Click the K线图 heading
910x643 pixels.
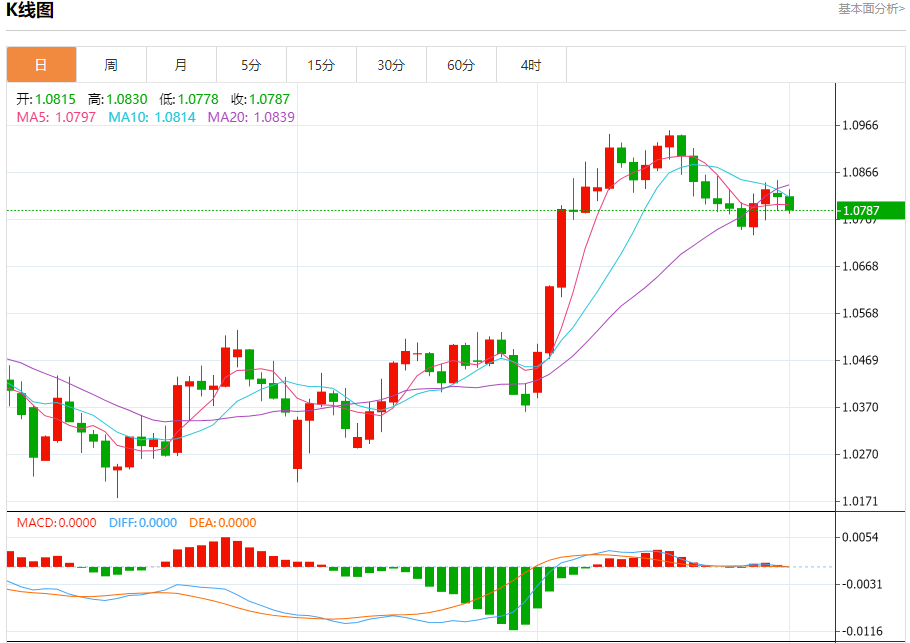point(31,11)
